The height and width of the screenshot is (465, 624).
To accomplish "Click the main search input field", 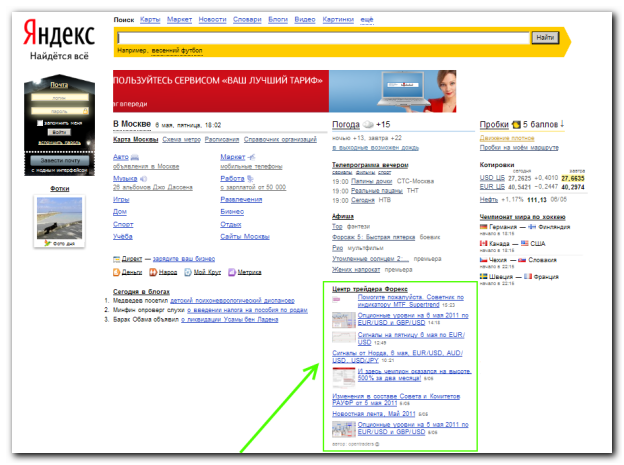I will 323,38.
